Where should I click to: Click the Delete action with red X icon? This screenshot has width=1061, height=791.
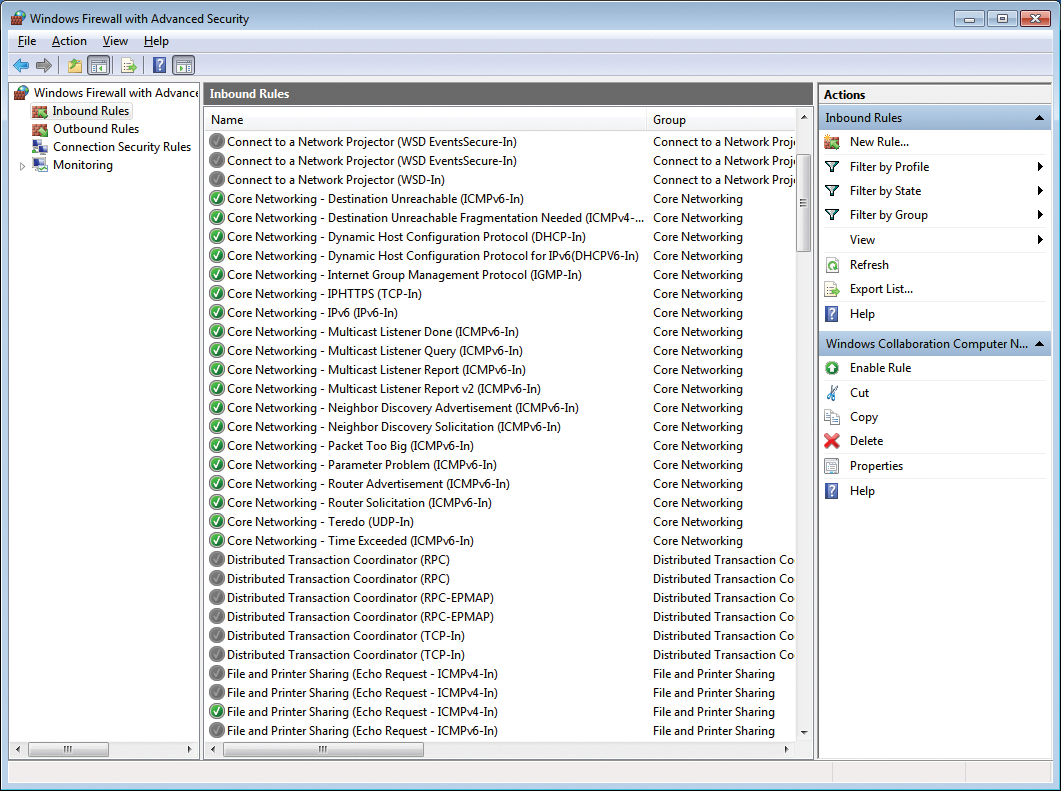832,440
